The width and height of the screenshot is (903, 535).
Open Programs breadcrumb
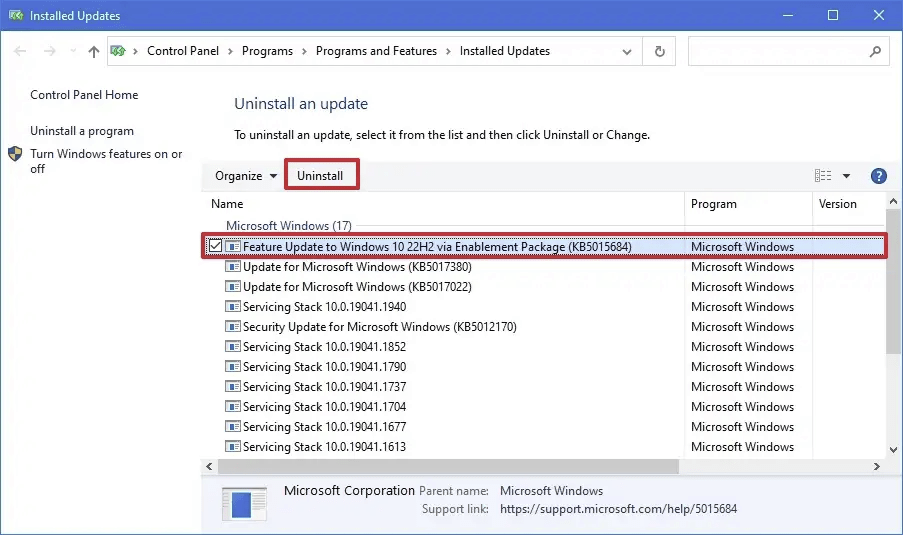click(267, 51)
